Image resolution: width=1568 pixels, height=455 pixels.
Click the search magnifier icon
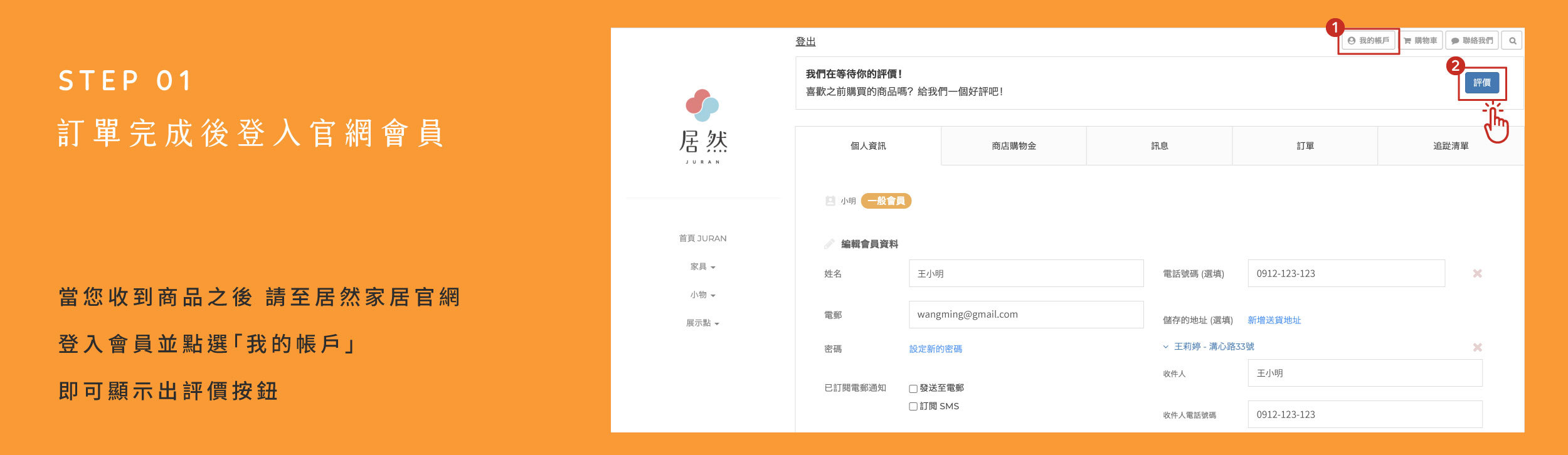(x=1512, y=41)
